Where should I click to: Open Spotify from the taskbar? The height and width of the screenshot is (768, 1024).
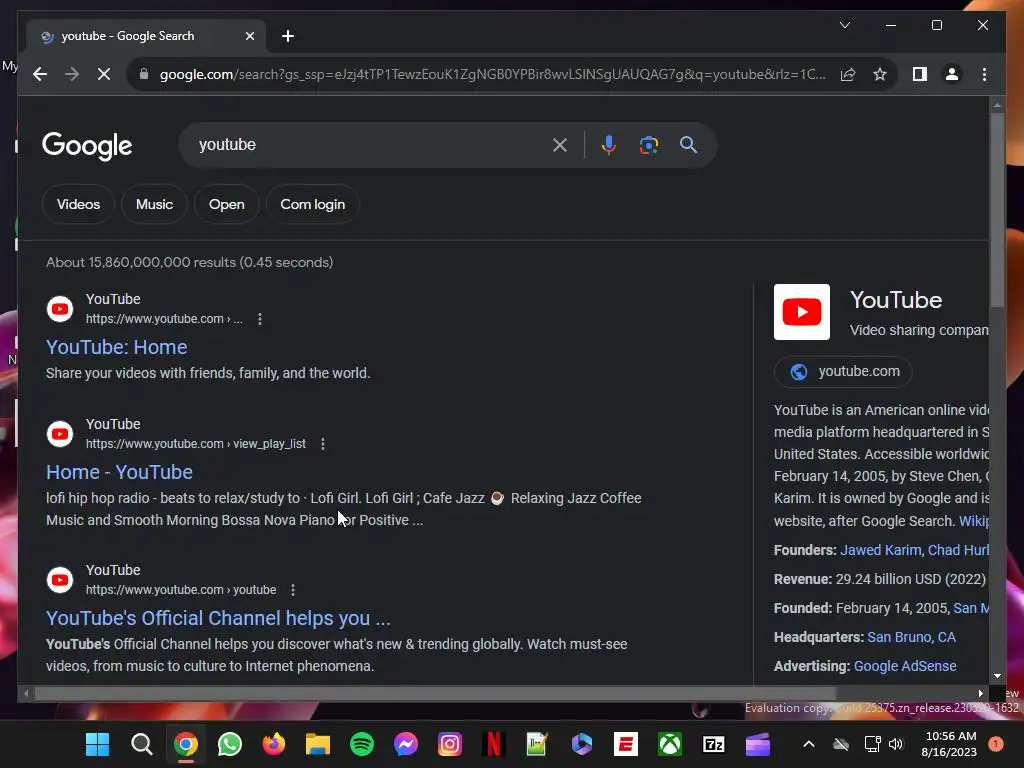362,744
